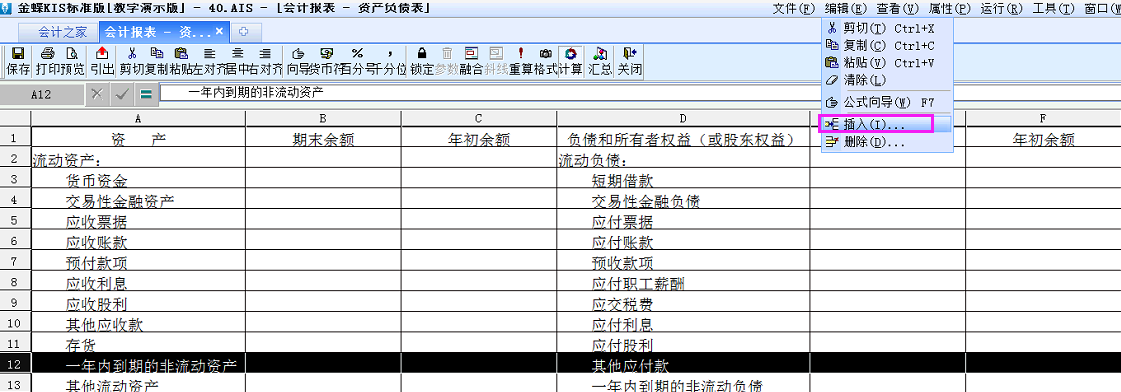Choose 插入(I)... from the edit menu

point(888,124)
